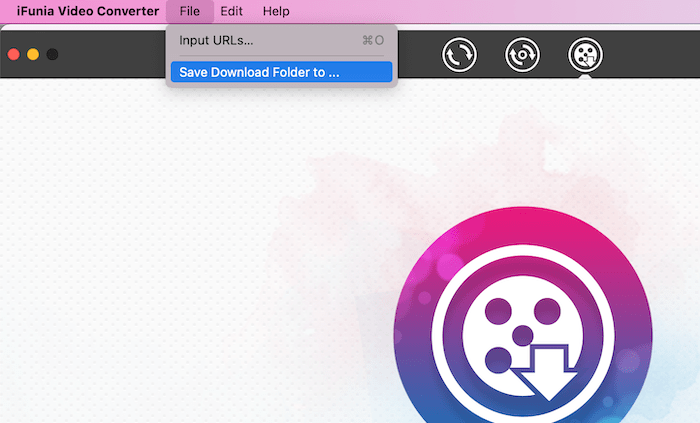Click the ⌘O shortcut label in menu
Screen dimensions: 700x423
click(x=372, y=40)
